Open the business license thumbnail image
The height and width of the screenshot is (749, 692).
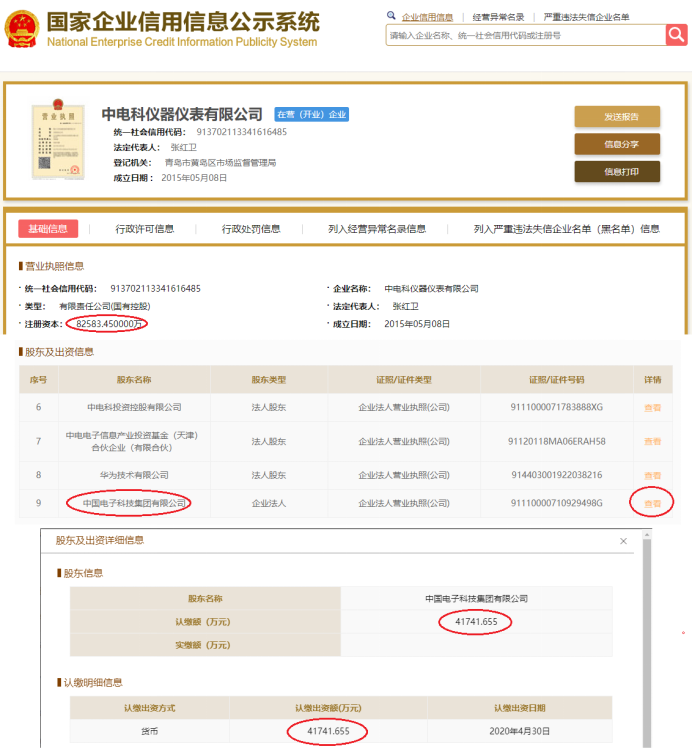tap(58, 139)
